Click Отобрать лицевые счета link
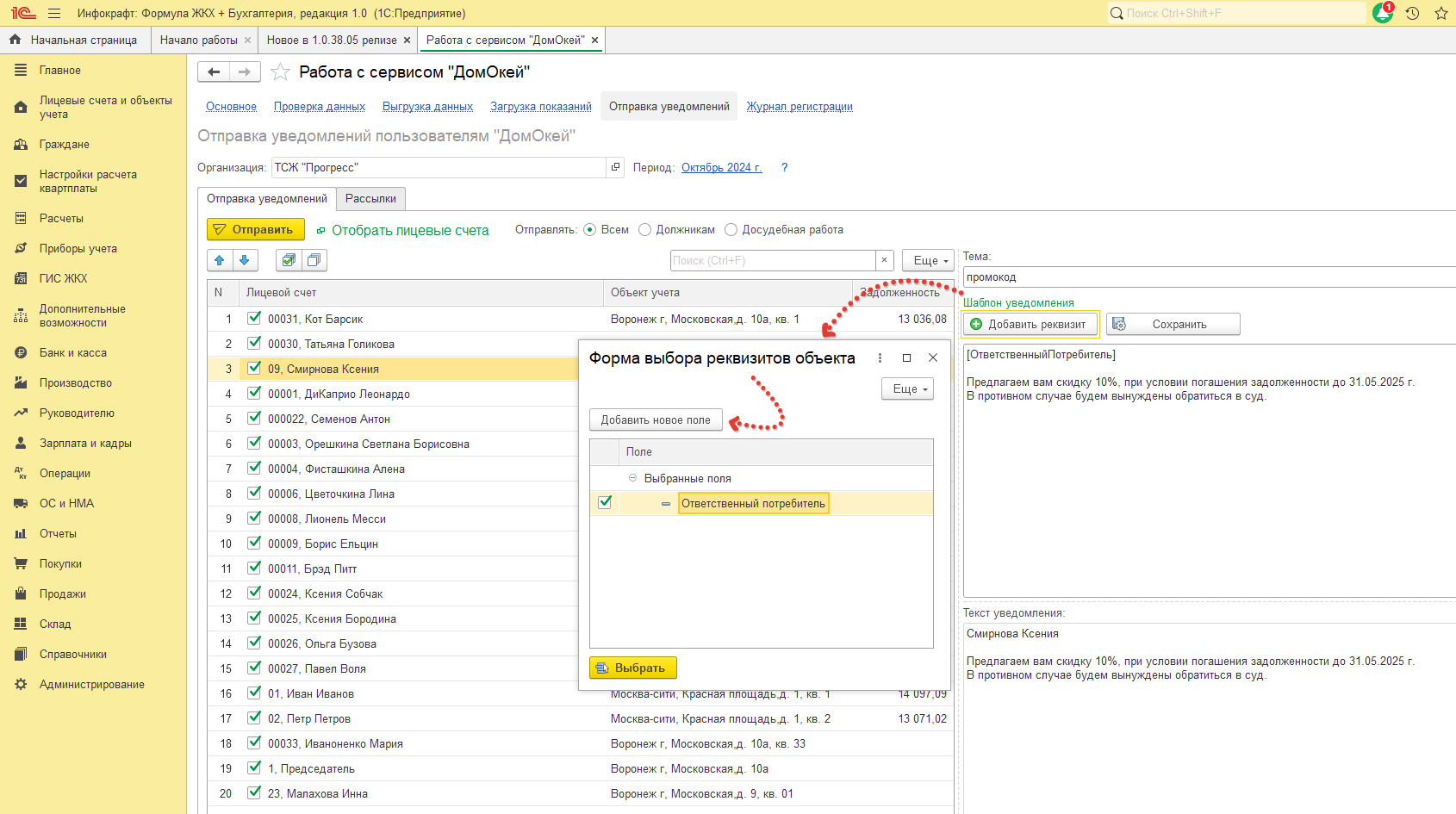This screenshot has height=814, width=1456. (410, 231)
